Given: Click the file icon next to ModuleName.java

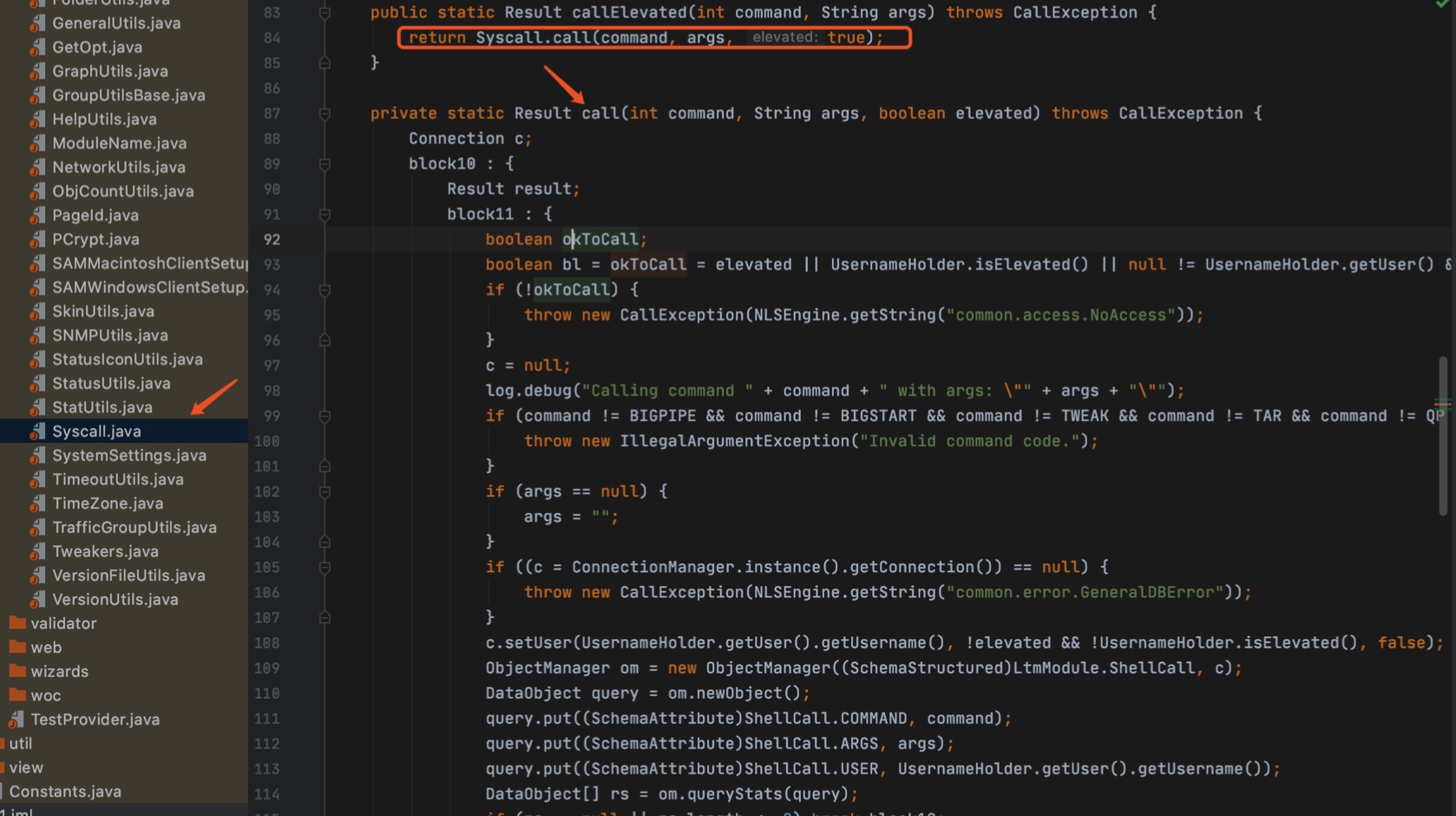Looking at the screenshot, I should point(36,143).
